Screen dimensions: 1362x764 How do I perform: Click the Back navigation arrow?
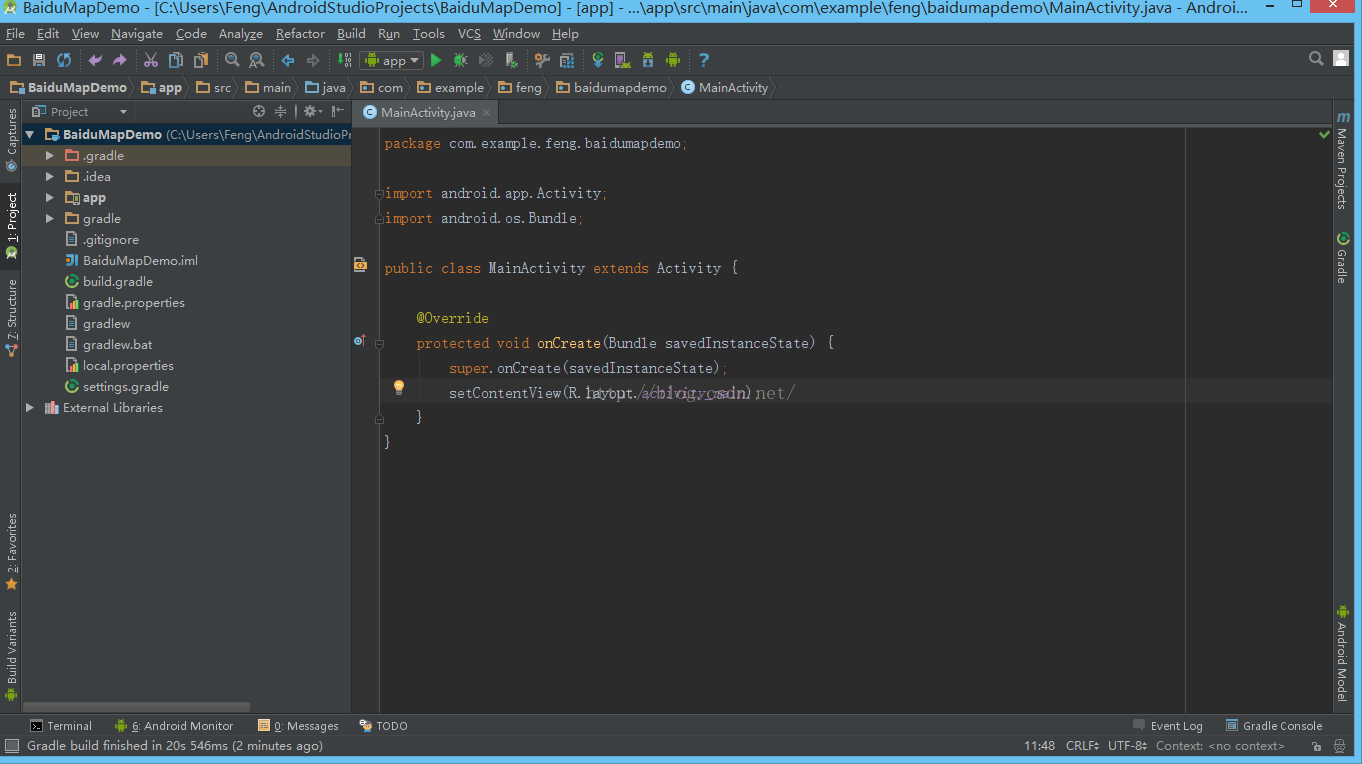coord(288,60)
